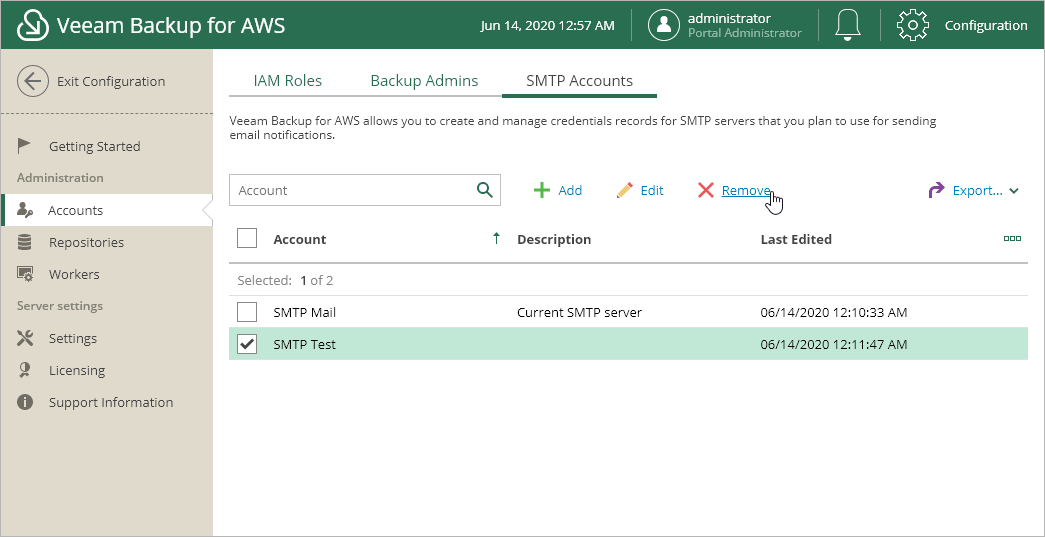Check the SMTP Mail row checkbox
This screenshot has width=1045, height=537.
(247, 311)
